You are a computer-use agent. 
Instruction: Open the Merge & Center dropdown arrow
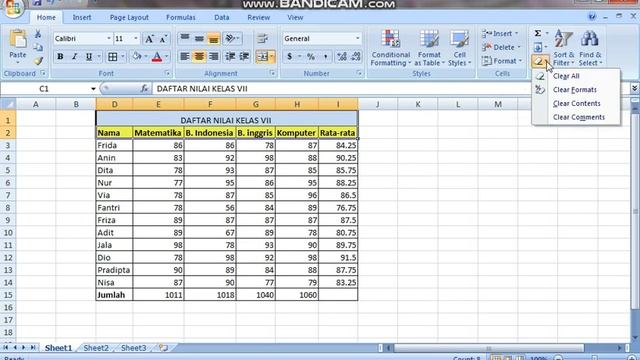click(272, 56)
